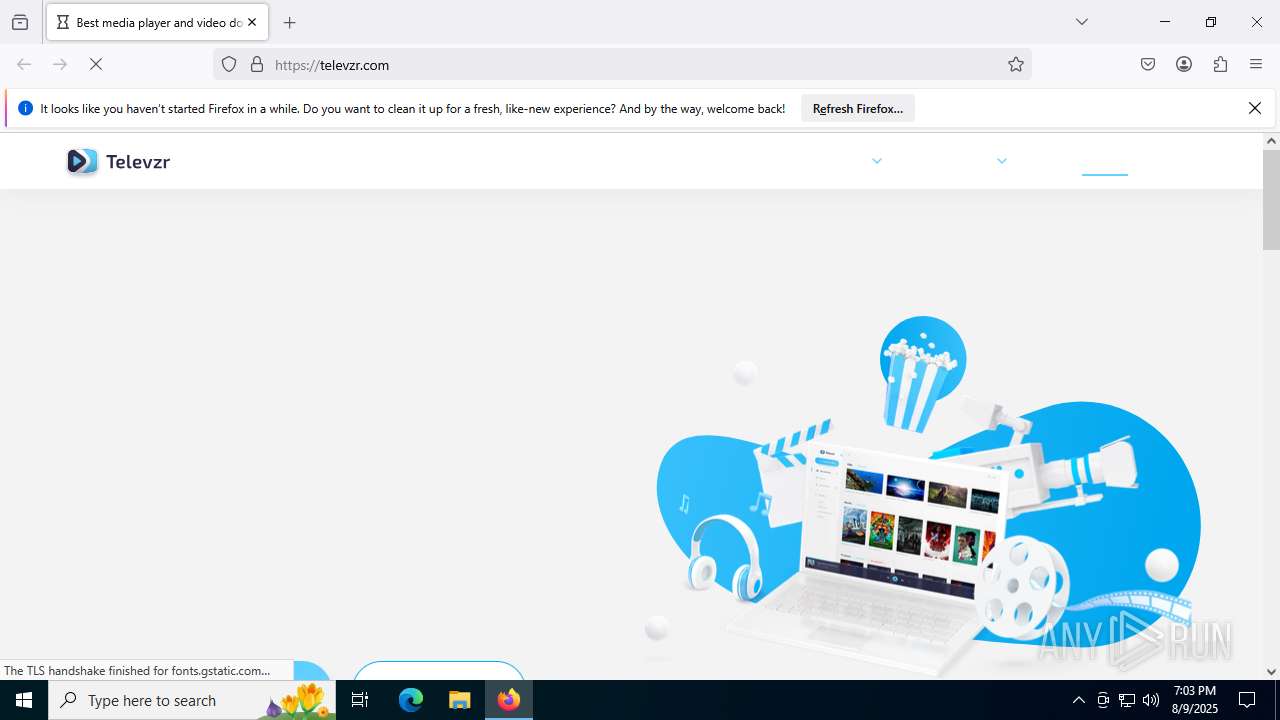Click scrollbar down arrow
This screenshot has height=720, width=1280.
point(1271,672)
